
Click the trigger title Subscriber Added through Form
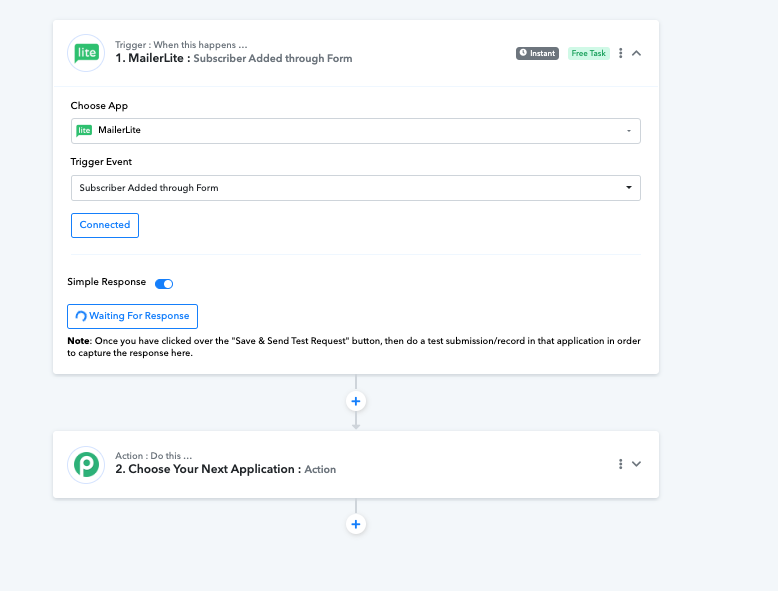[272, 59]
